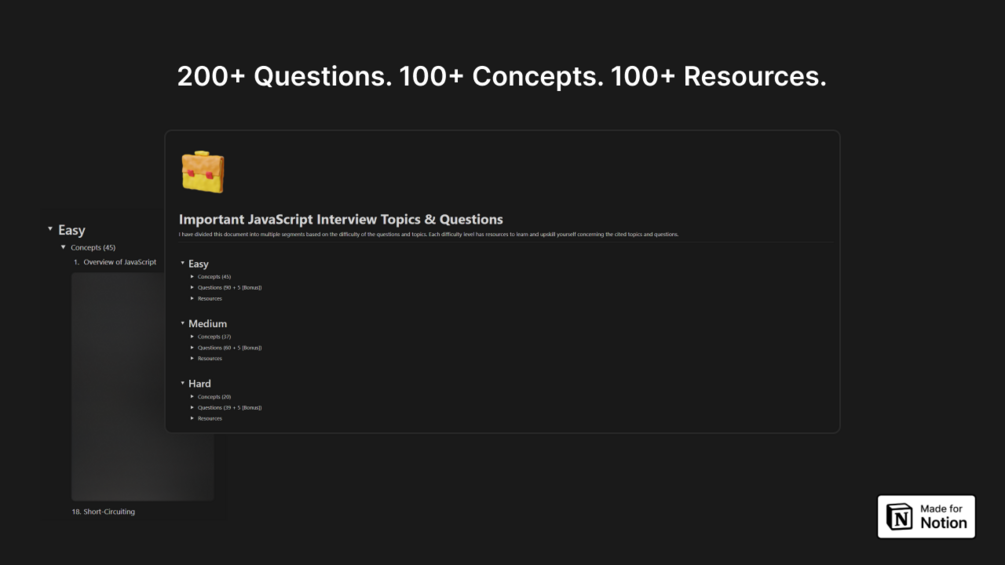Expand Concepts (45) under Easy in card
This screenshot has width=1005, height=565.
click(192, 277)
